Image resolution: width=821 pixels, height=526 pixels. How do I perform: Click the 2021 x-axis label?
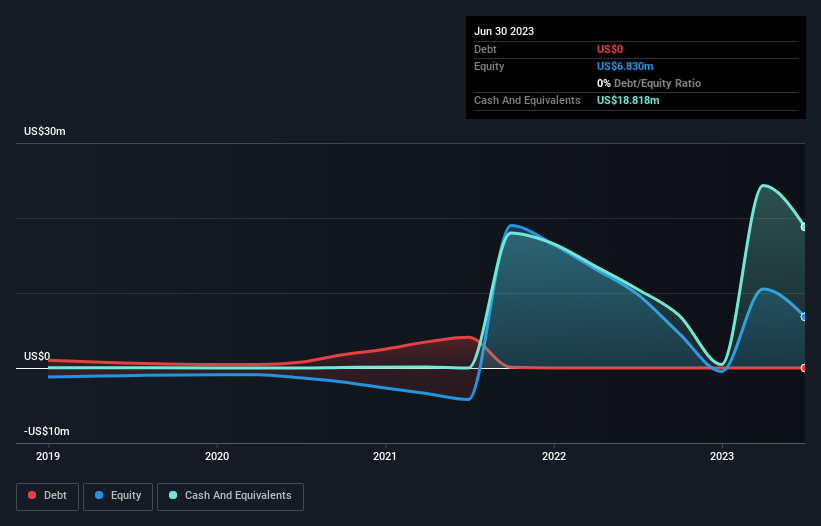click(x=385, y=456)
